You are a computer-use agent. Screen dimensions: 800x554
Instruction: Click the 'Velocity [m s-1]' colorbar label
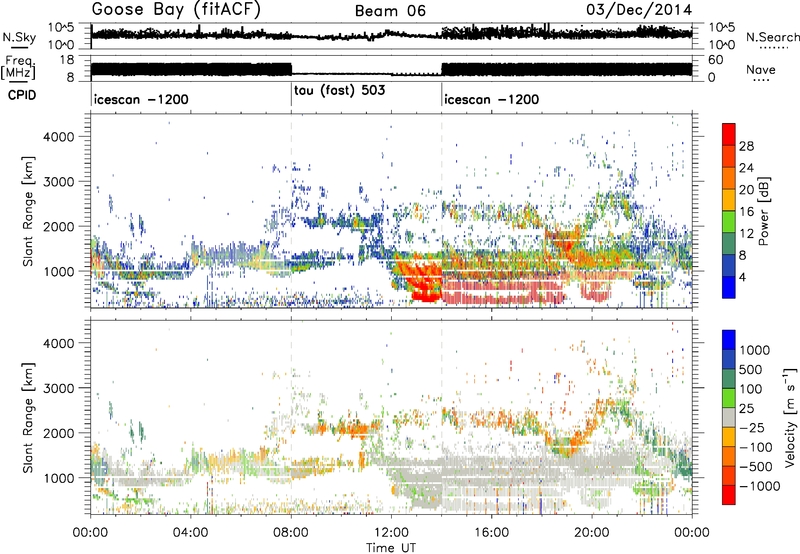click(790, 417)
